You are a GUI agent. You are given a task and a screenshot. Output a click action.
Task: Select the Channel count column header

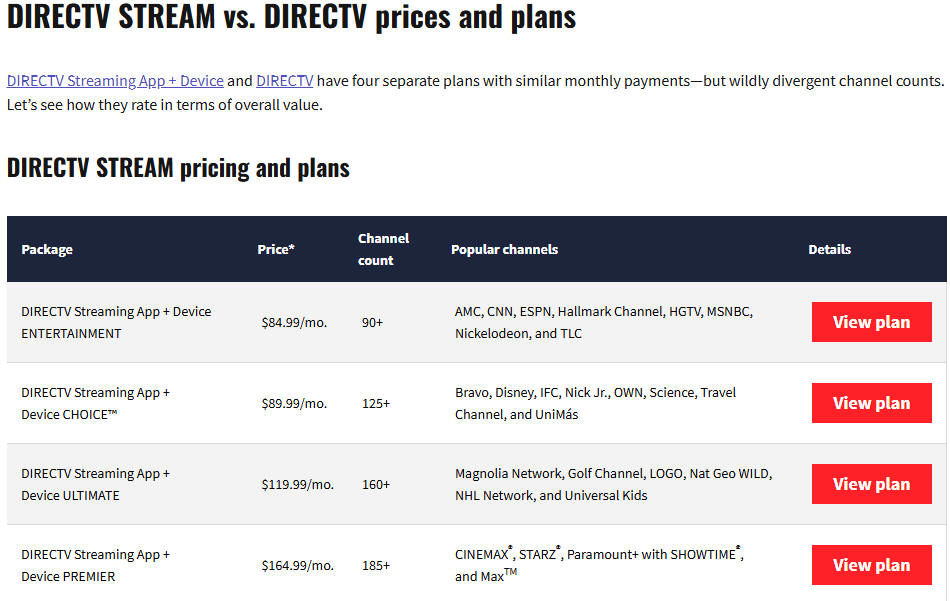(384, 249)
